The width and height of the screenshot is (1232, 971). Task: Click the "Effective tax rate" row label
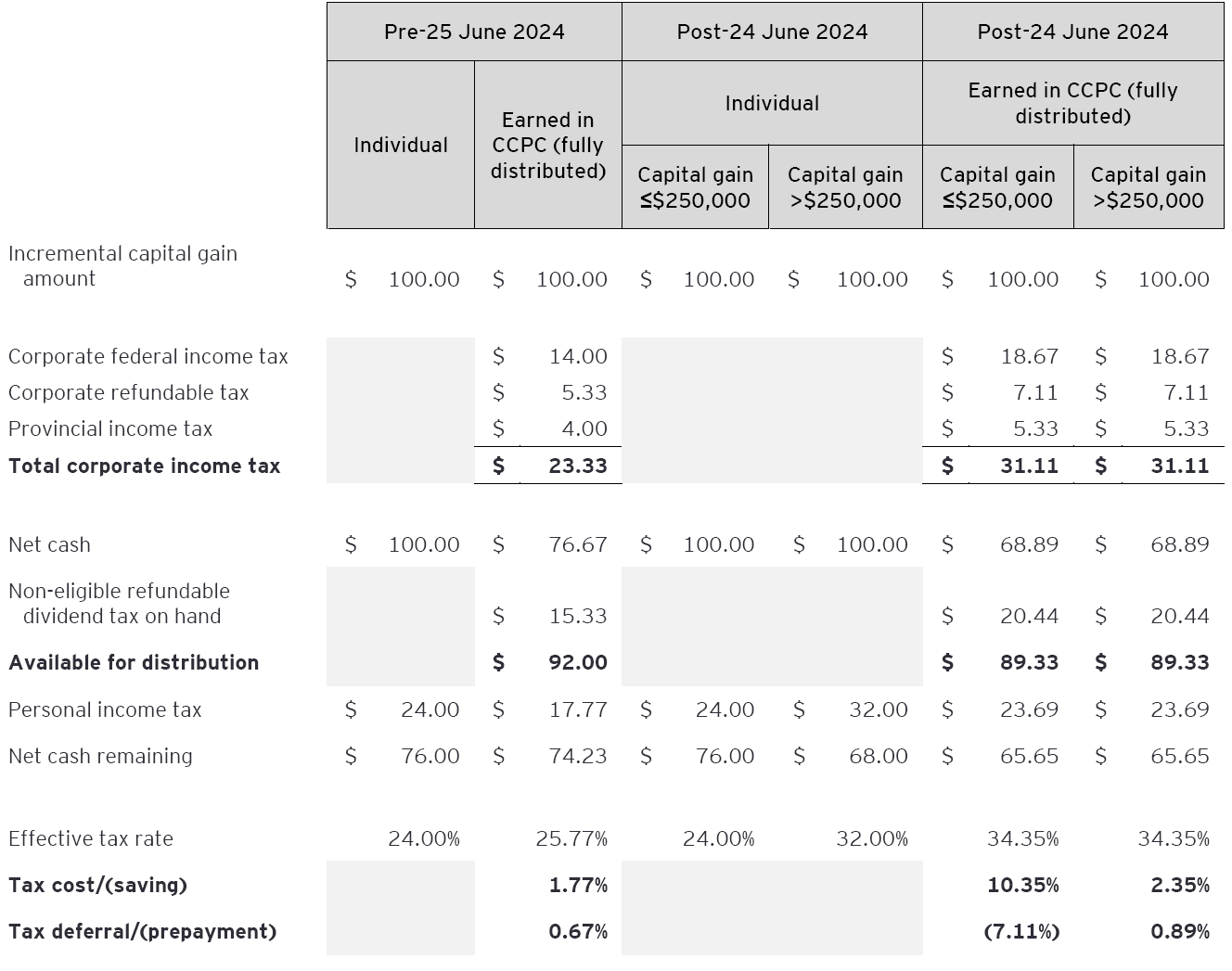coord(91,838)
